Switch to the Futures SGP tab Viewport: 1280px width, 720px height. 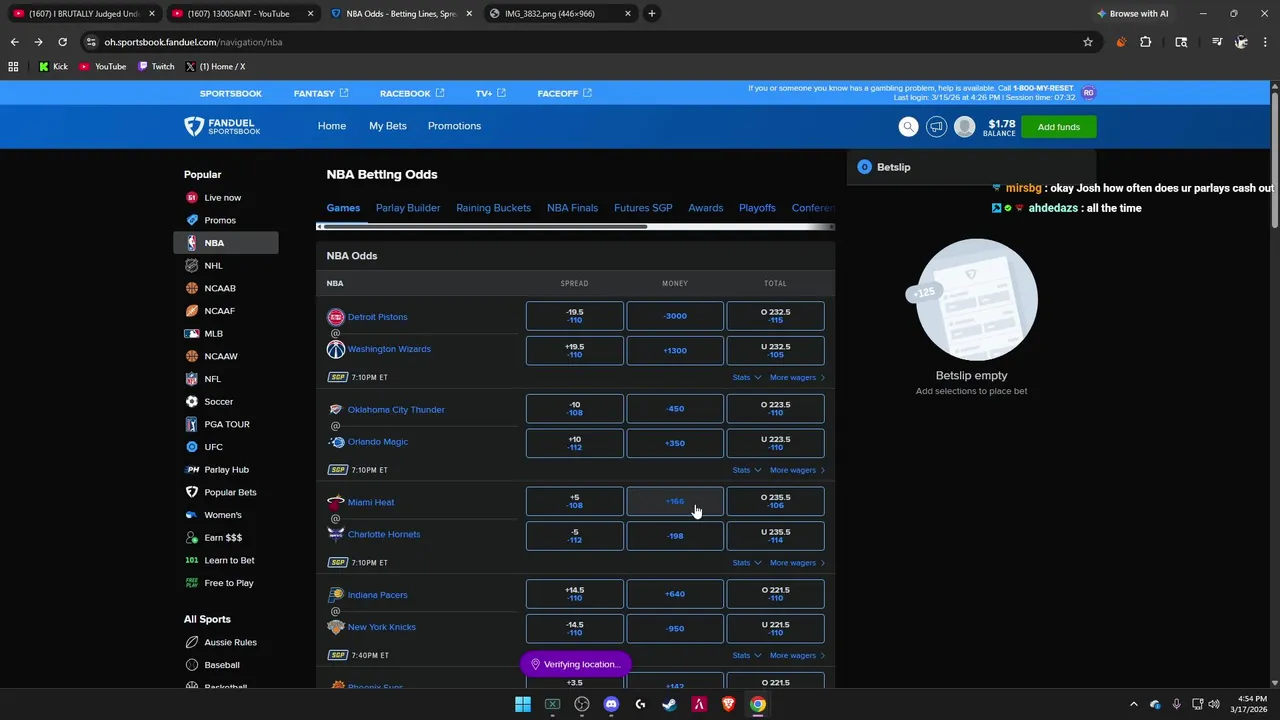tap(643, 208)
